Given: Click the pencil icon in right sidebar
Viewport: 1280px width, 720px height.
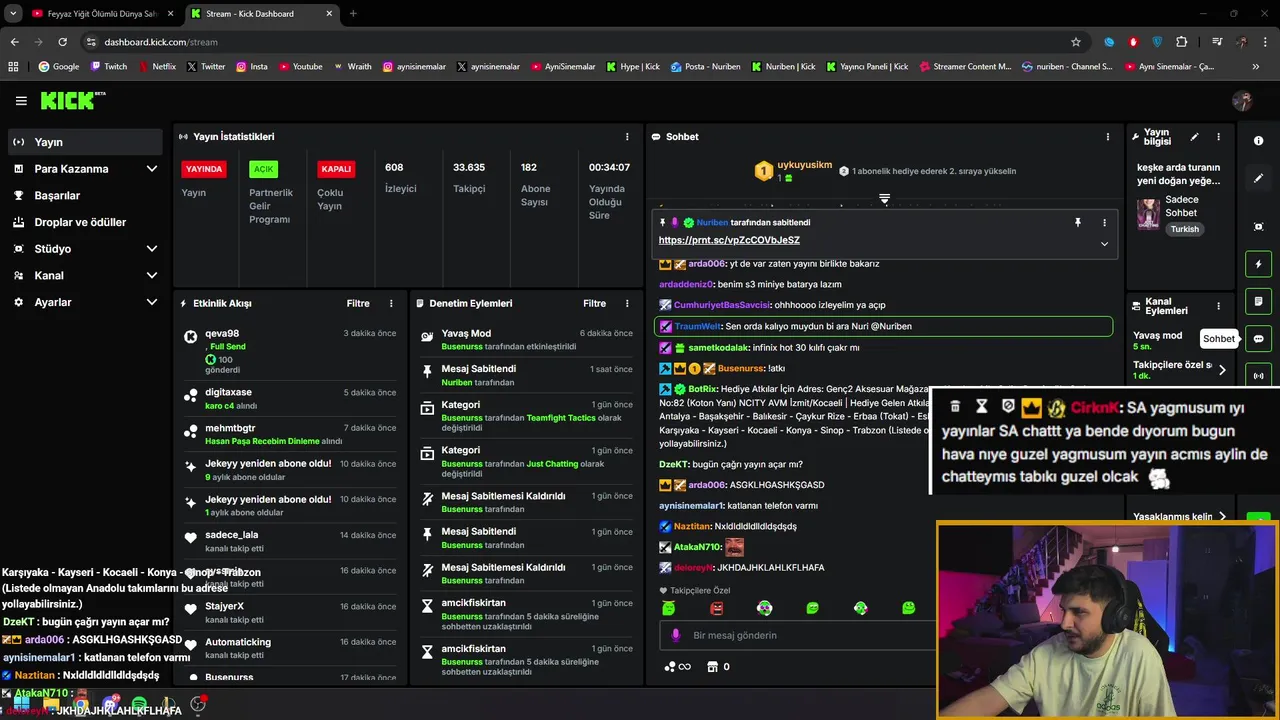Looking at the screenshot, I should pyautogui.click(x=1258, y=178).
